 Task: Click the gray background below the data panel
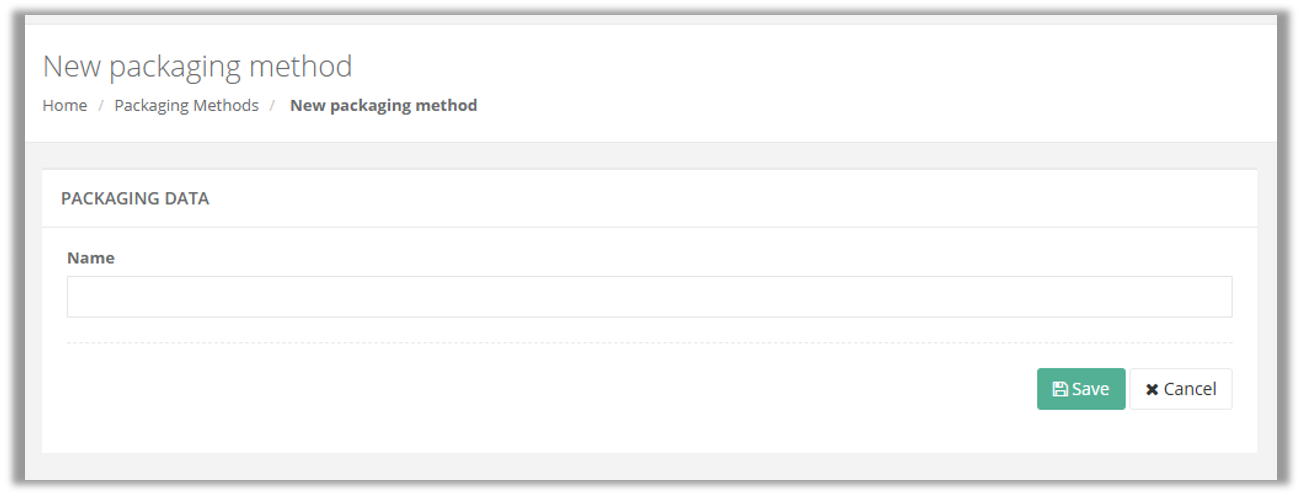649,466
